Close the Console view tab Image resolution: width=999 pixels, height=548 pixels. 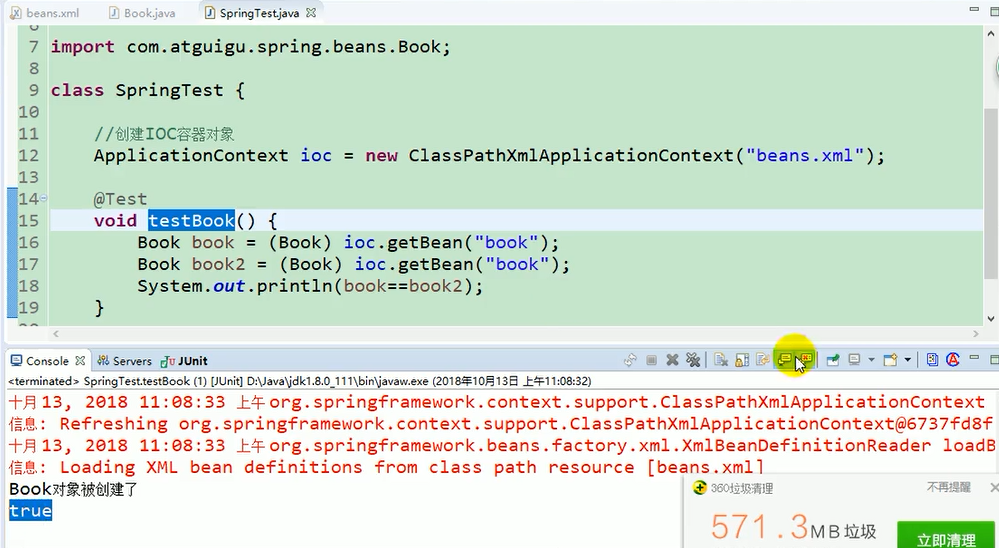click(80, 361)
